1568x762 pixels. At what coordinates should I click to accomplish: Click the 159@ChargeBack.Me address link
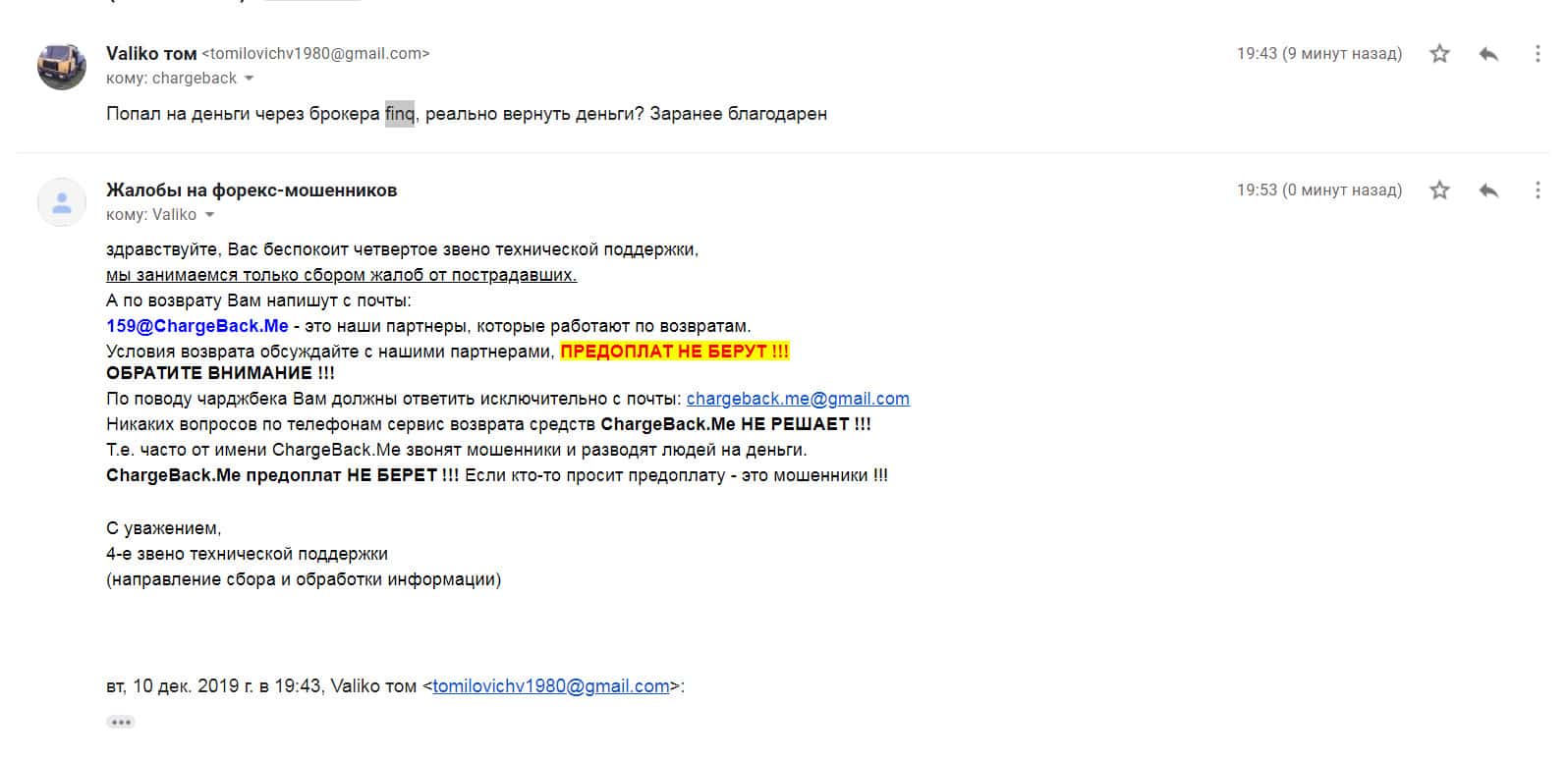point(197,326)
